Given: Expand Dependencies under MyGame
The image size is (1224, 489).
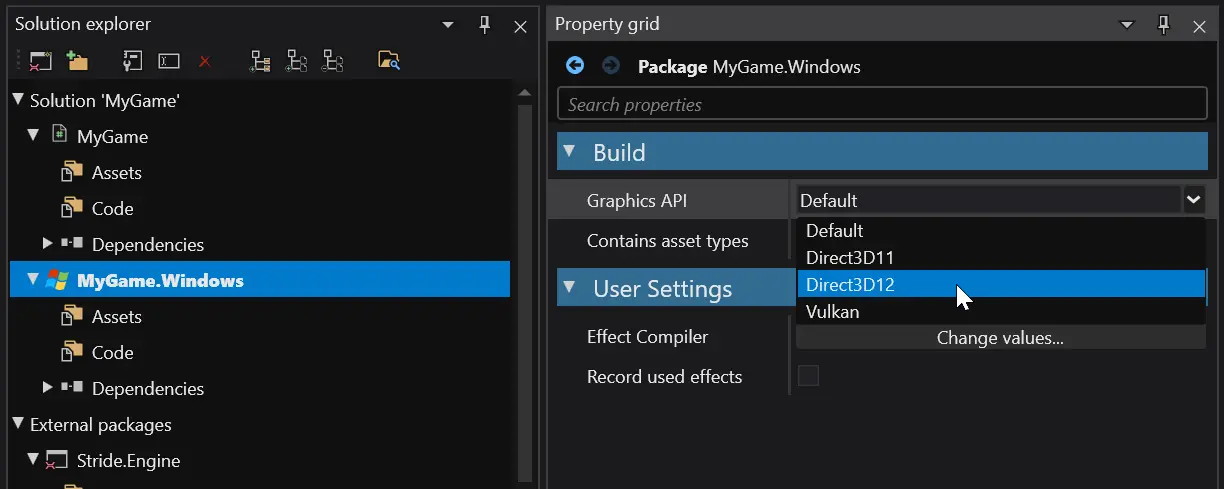Looking at the screenshot, I should [x=47, y=244].
